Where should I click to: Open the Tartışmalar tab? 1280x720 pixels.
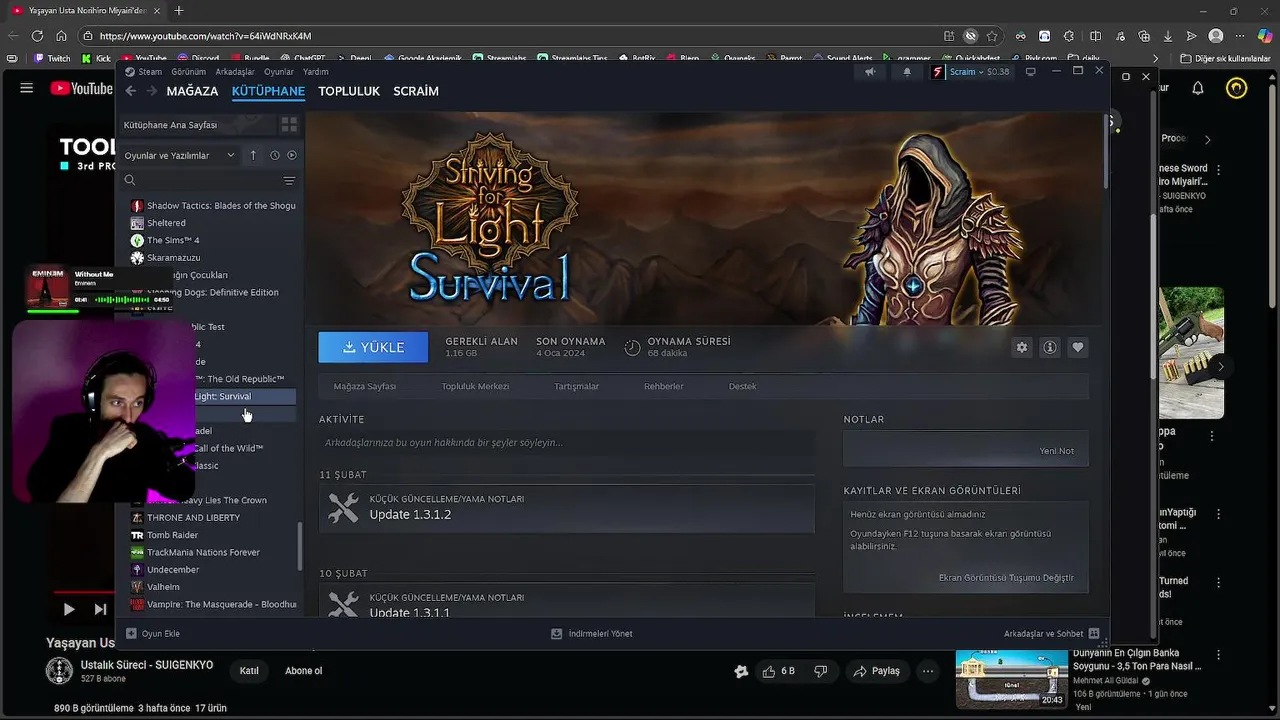pyautogui.click(x=577, y=386)
